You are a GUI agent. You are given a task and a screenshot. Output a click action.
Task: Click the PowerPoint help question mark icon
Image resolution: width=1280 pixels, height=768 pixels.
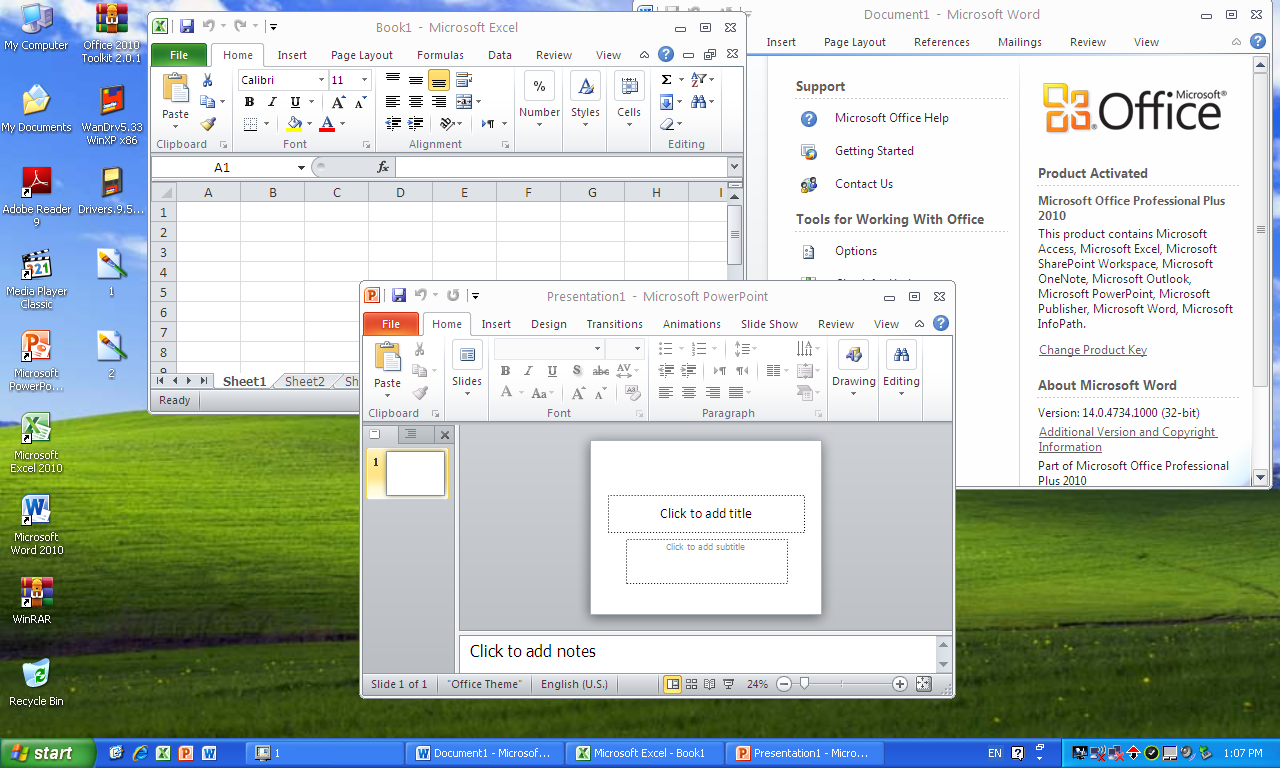click(x=941, y=323)
